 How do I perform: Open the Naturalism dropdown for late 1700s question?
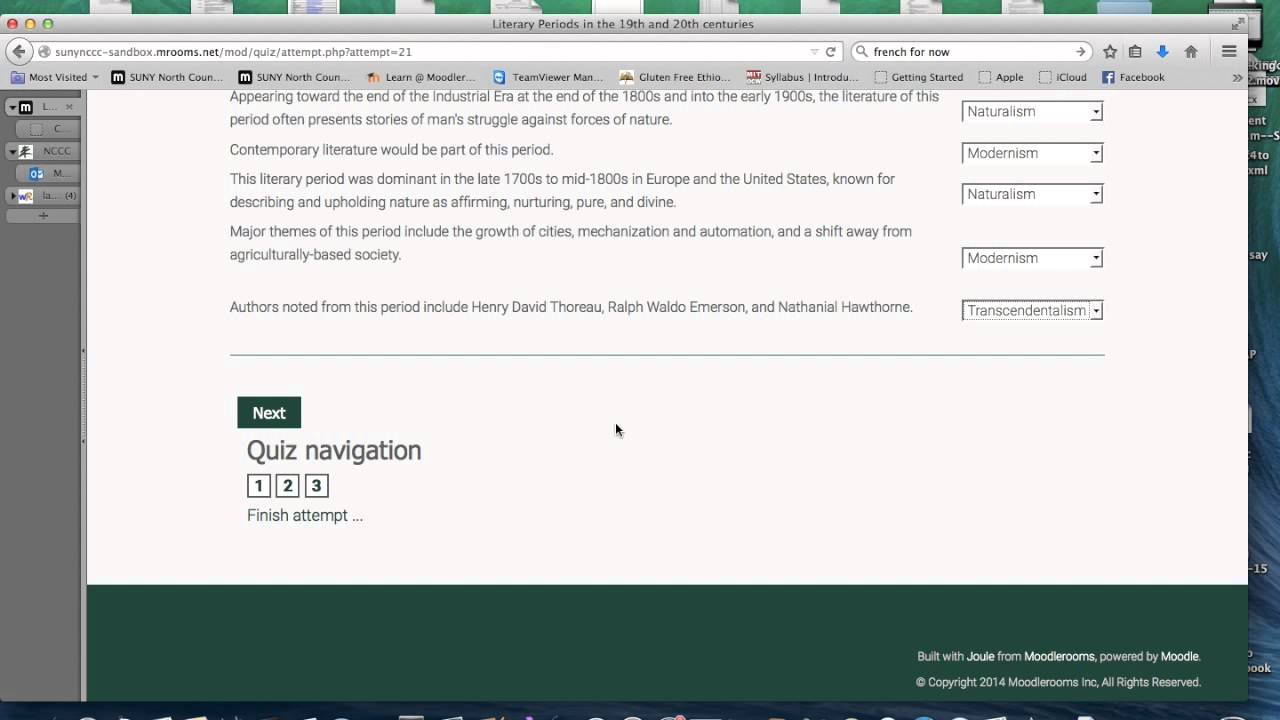tap(1032, 194)
